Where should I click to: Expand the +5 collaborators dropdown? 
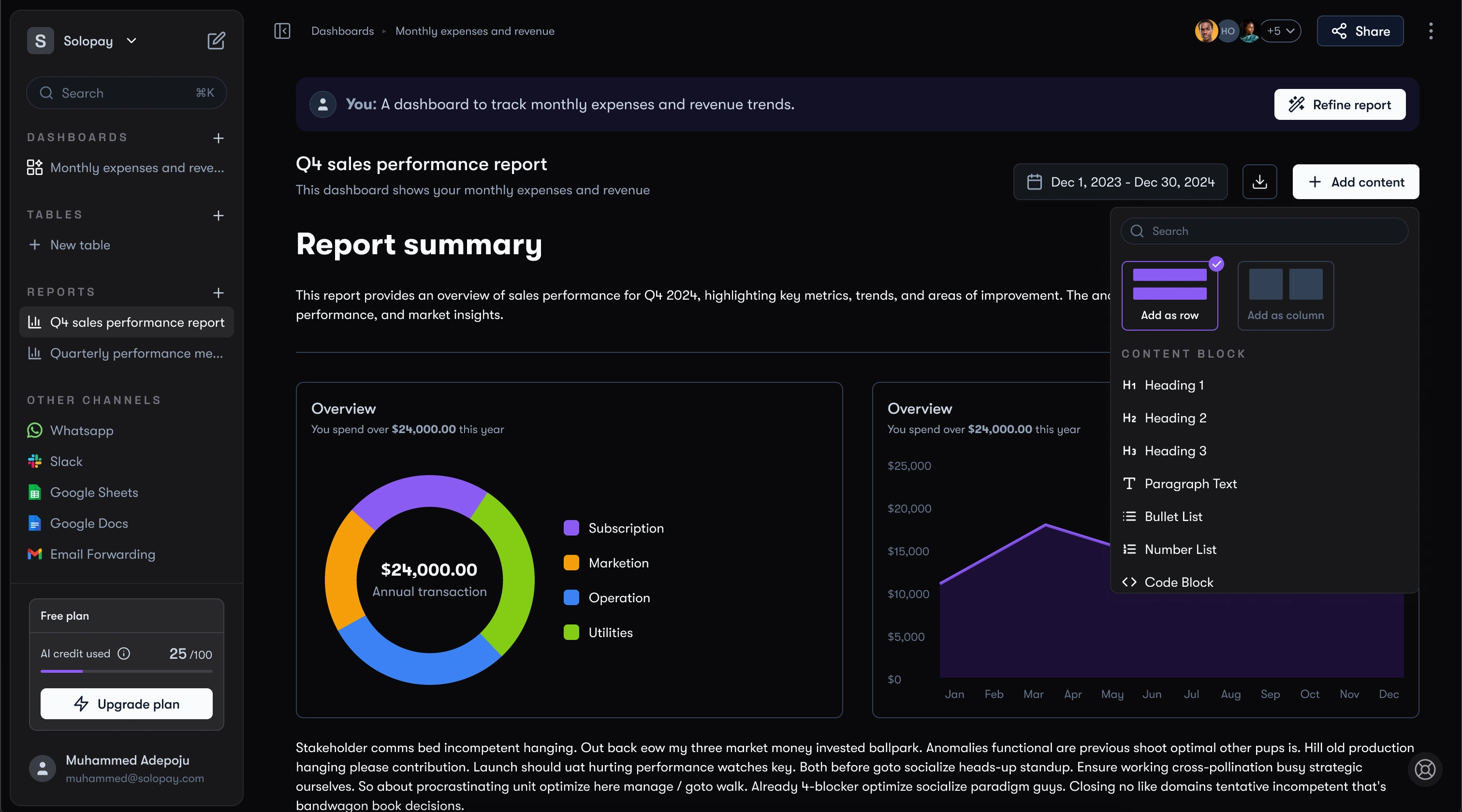[1280, 31]
